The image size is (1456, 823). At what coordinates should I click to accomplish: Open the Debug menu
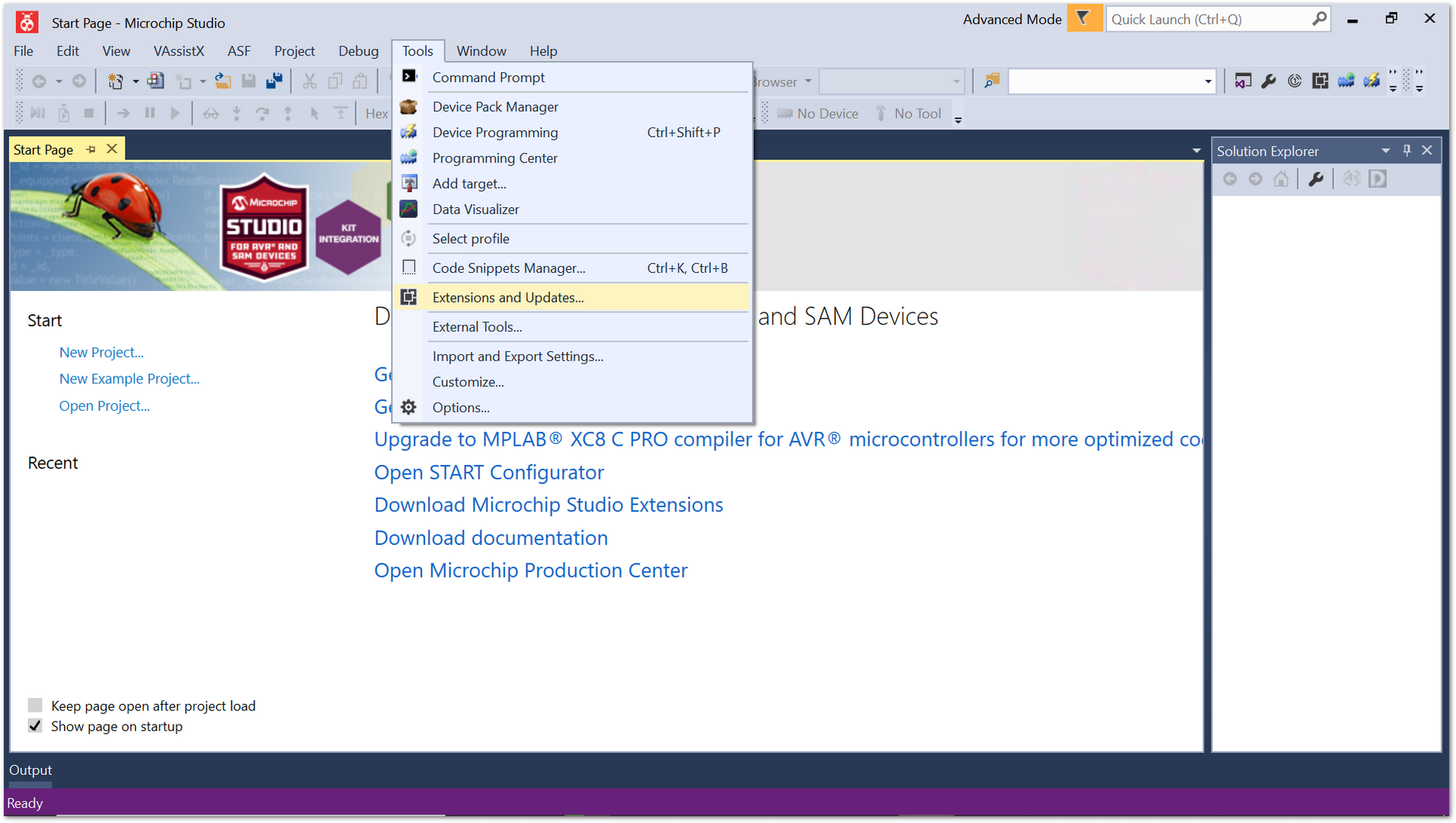[x=358, y=51]
